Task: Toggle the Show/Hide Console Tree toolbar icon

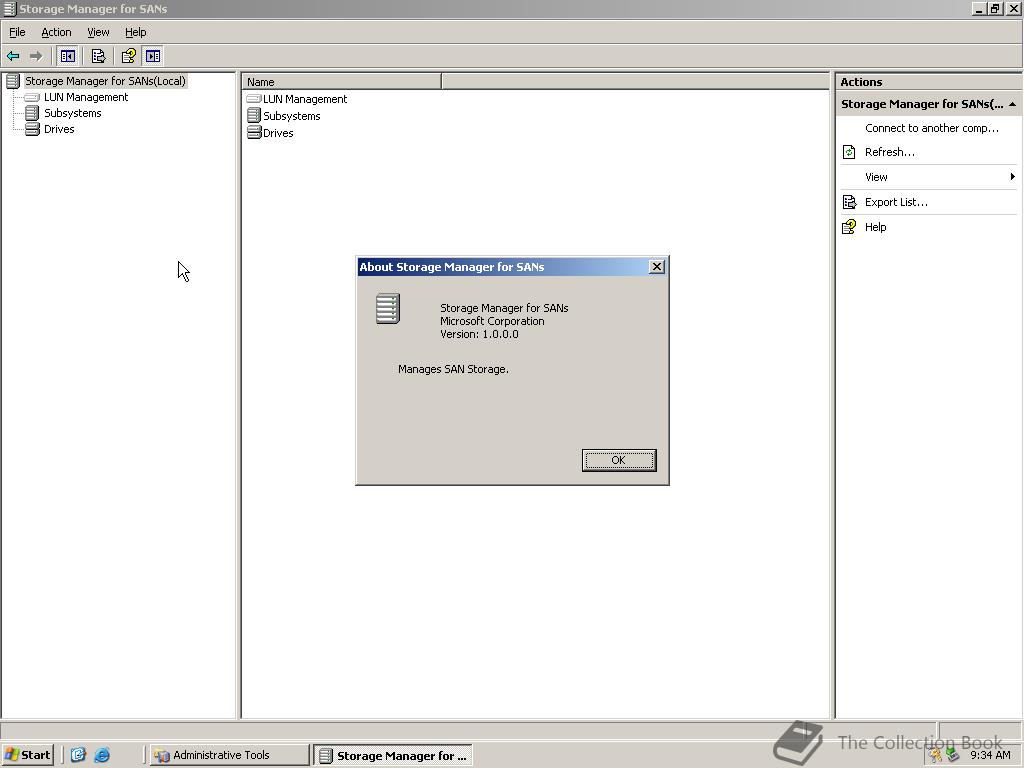Action: [x=67, y=56]
